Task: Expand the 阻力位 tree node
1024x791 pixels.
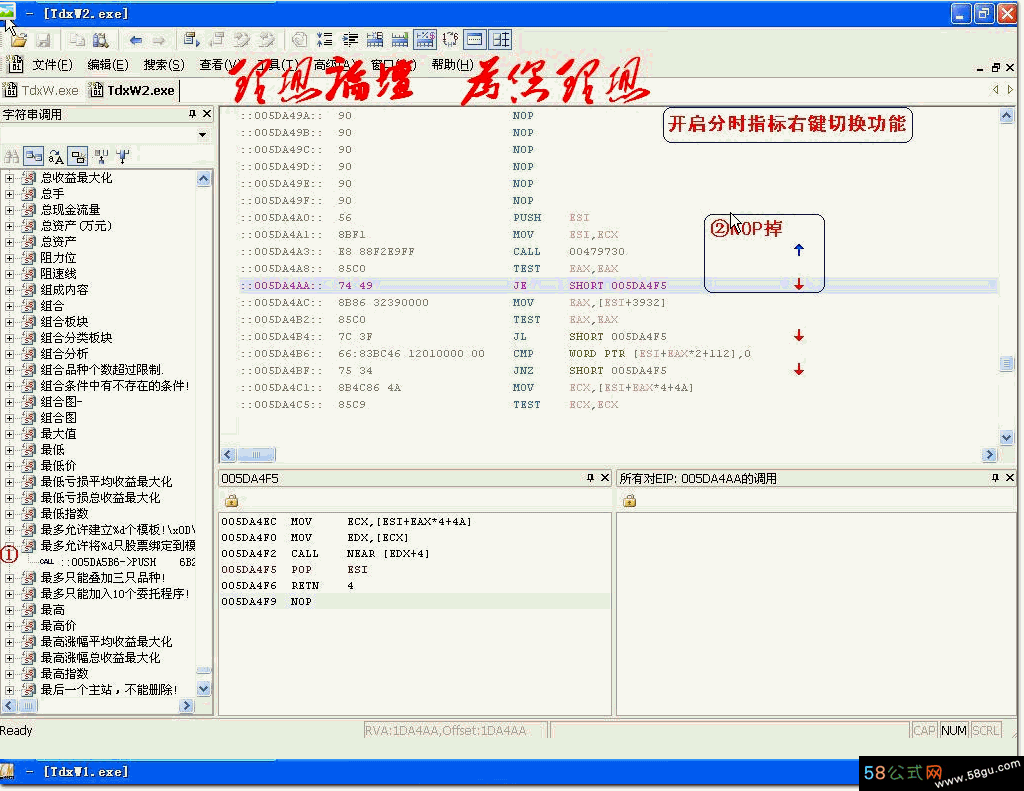Action: click(9, 258)
